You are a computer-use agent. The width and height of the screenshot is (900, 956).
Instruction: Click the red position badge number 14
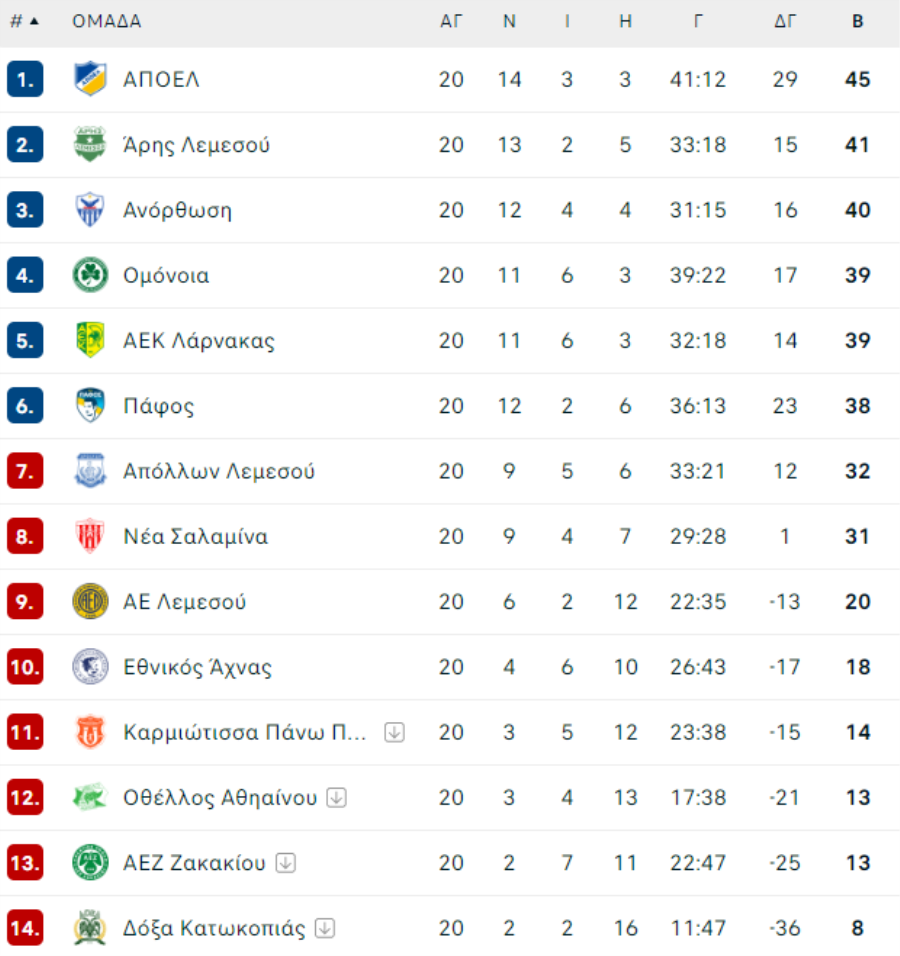[25, 928]
